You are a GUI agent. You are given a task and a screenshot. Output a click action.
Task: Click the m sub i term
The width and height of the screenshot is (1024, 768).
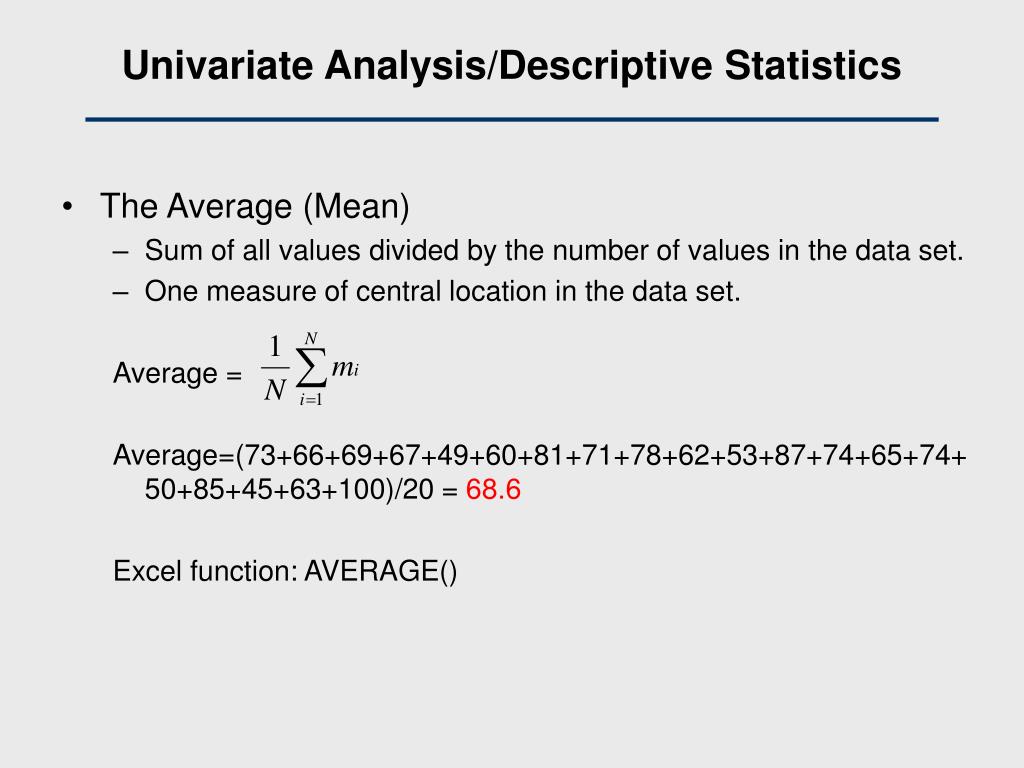[345, 368]
